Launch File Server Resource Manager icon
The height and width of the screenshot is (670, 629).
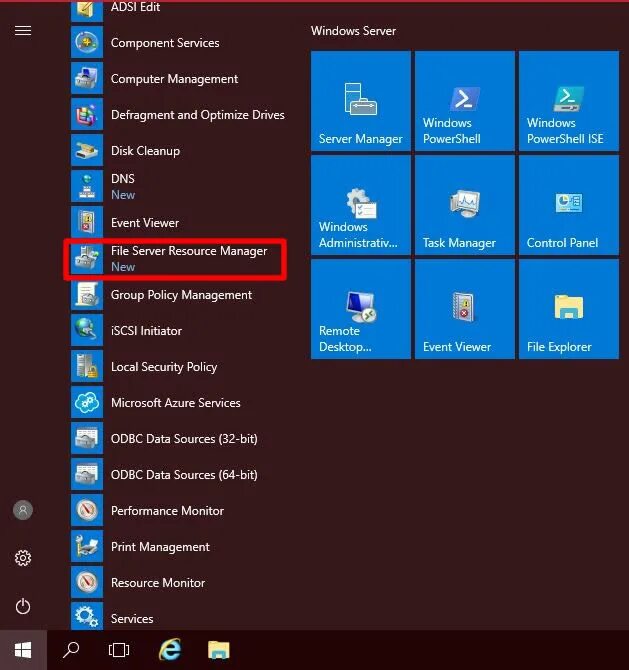click(87, 259)
